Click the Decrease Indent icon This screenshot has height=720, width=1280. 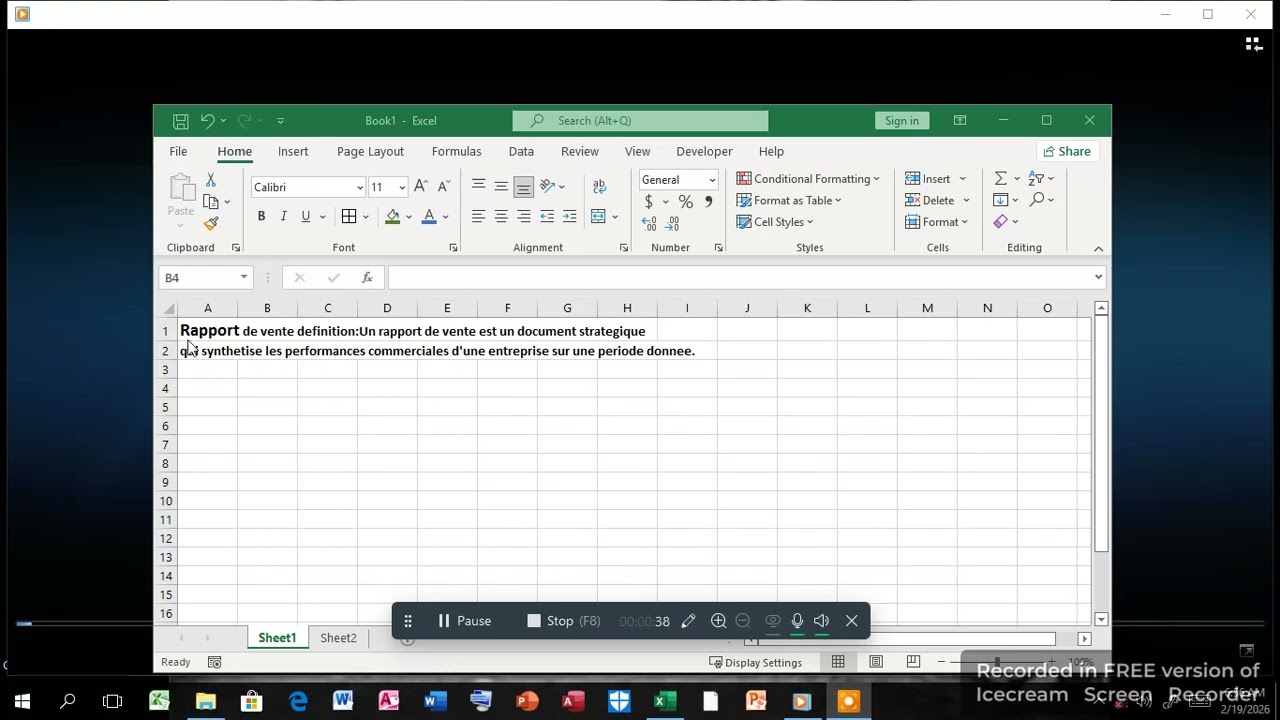pos(547,216)
